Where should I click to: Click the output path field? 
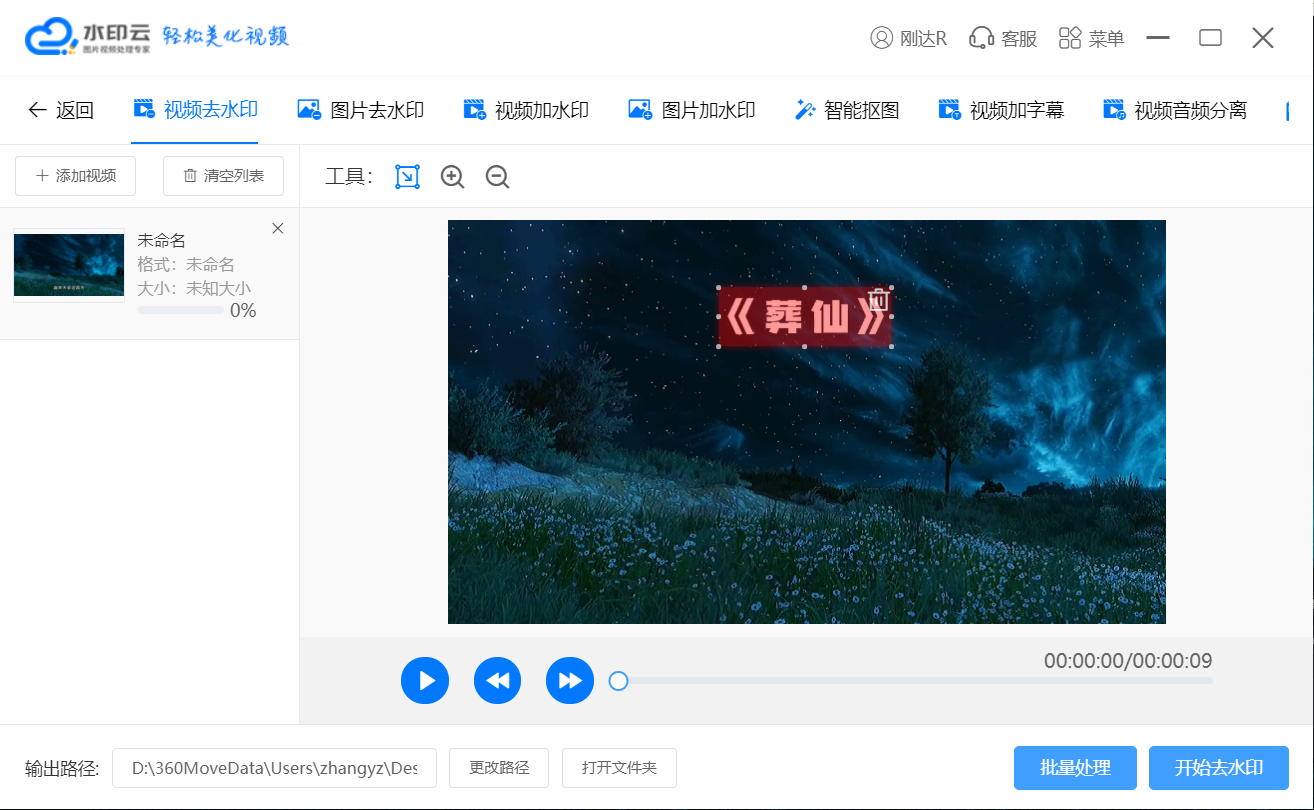(274, 768)
